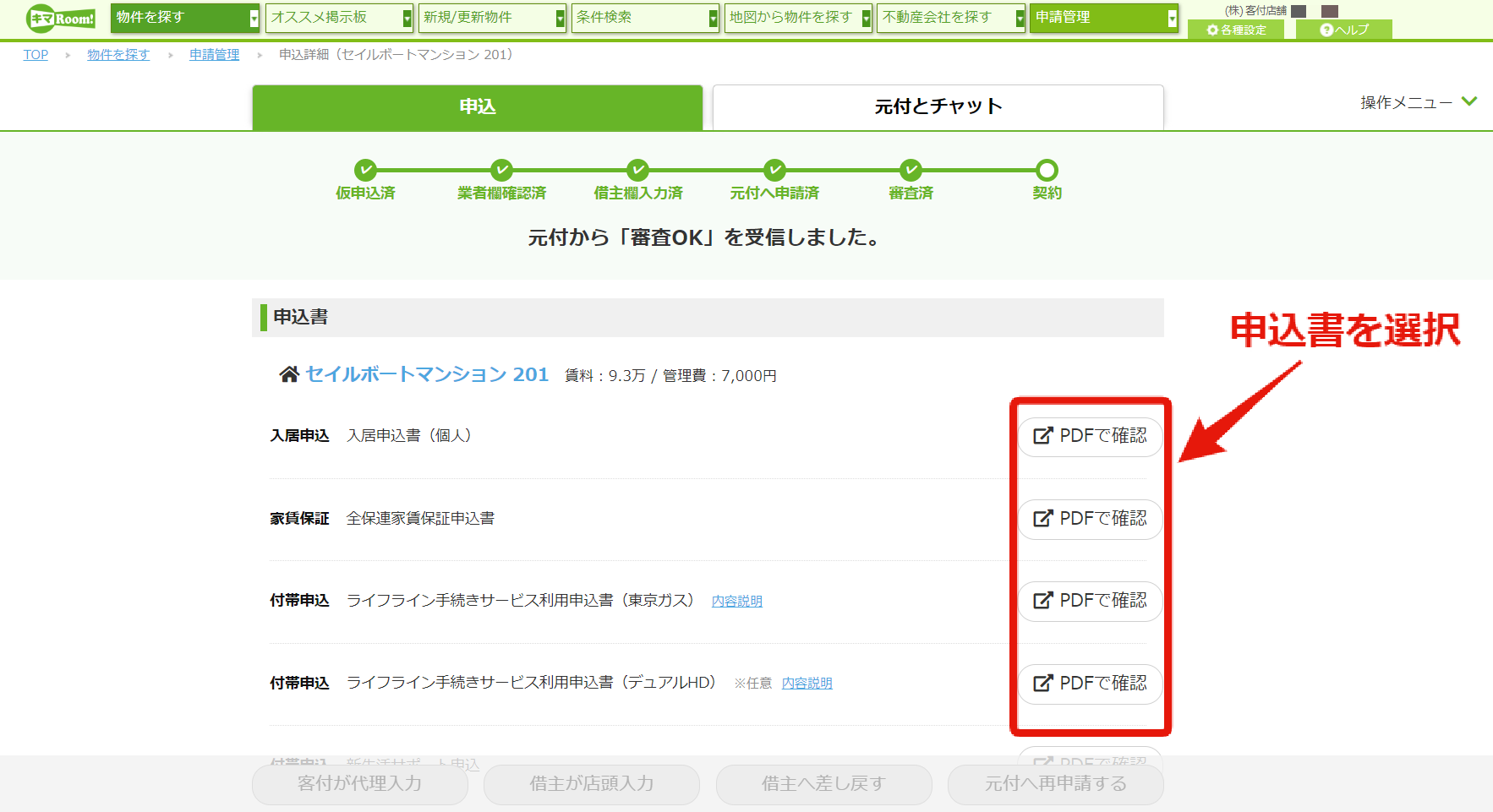Click 元付へ再申請する button
The image size is (1493, 812).
tap(1056, 784)
